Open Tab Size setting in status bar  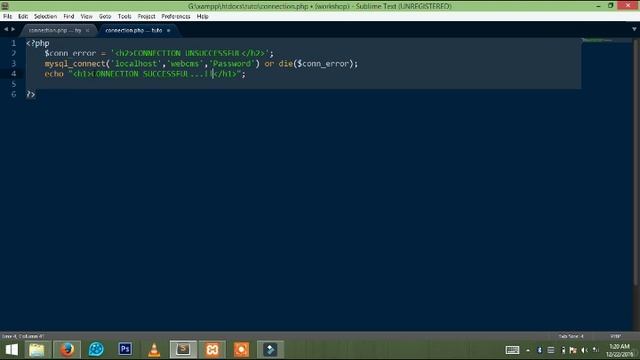coord(571,336)
